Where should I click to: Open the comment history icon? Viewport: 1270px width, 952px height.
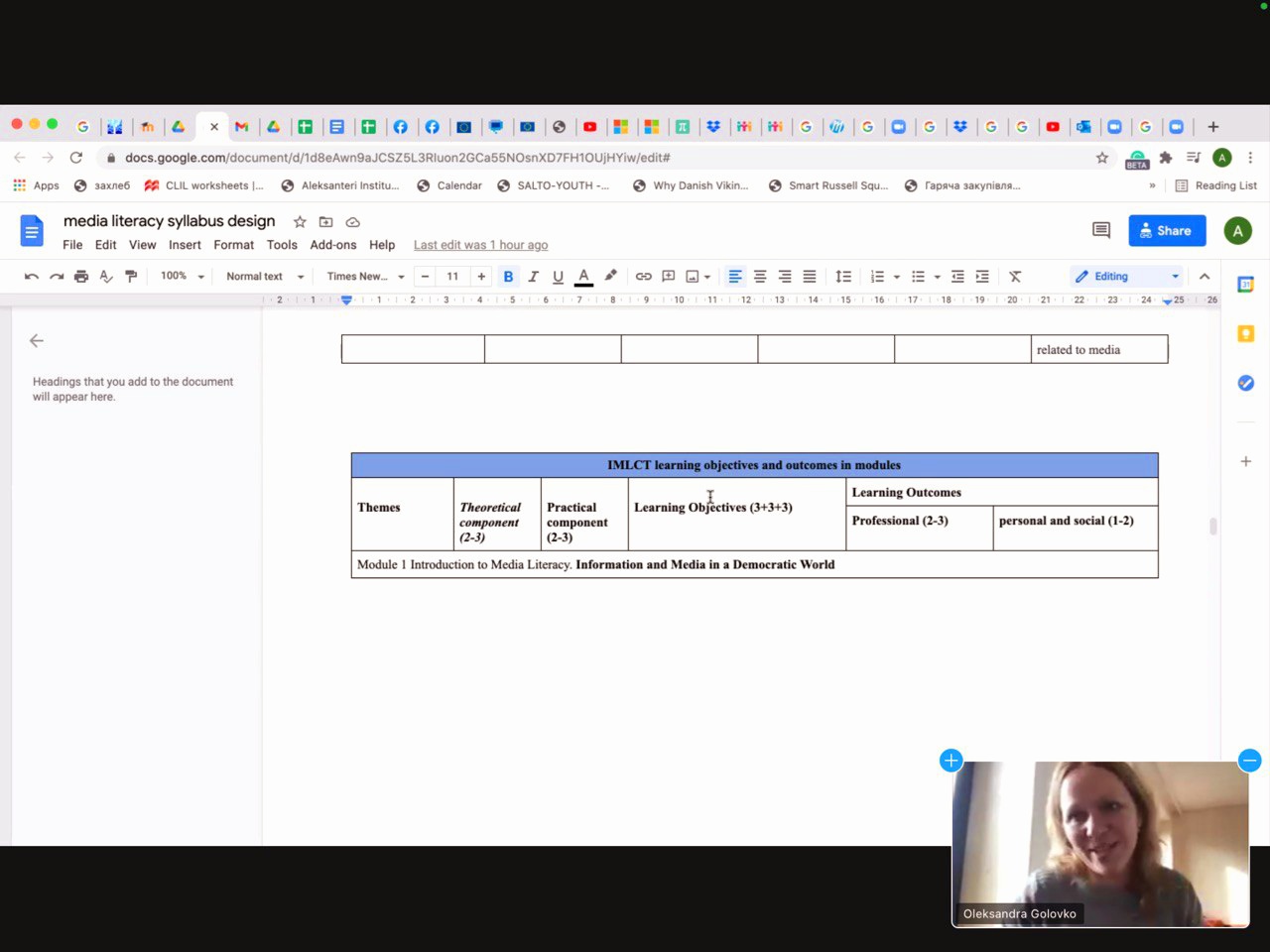point(1100,230)
